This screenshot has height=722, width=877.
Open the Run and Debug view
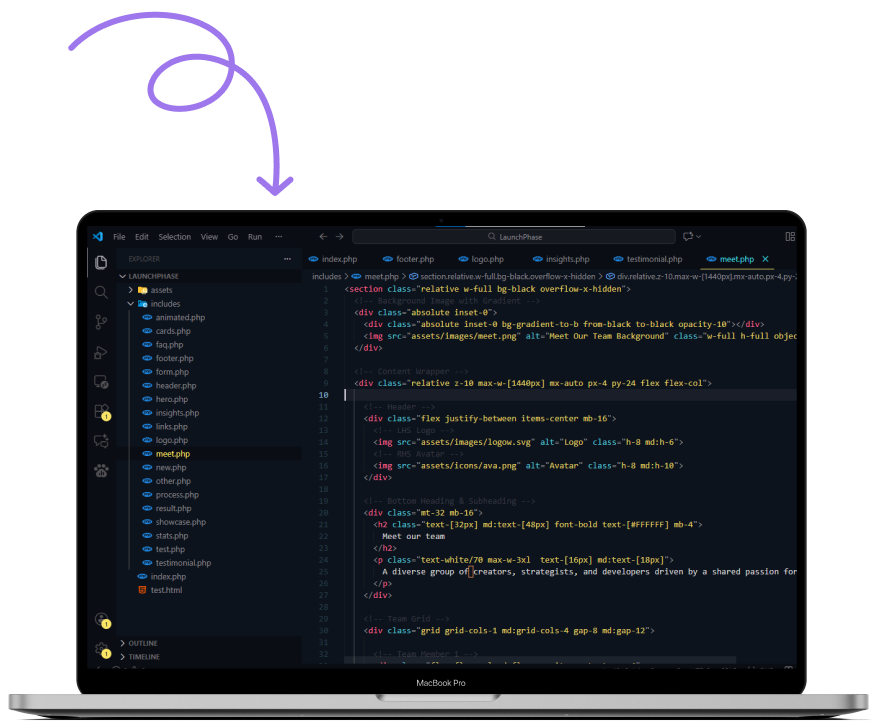click(x=101, y=352)
